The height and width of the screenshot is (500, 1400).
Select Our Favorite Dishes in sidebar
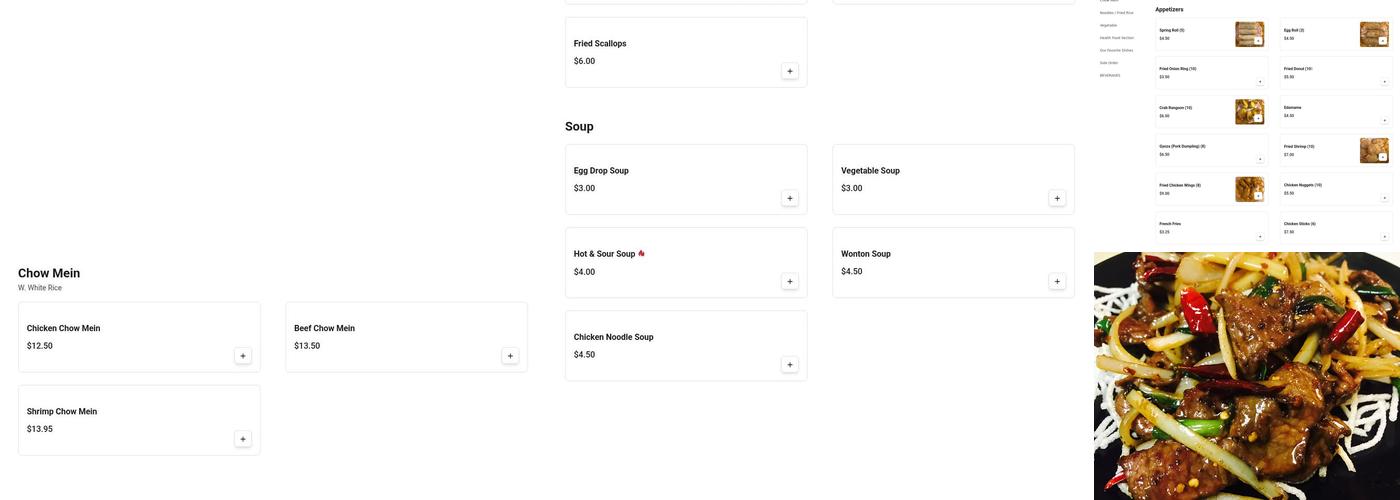tap(1116, 50)
